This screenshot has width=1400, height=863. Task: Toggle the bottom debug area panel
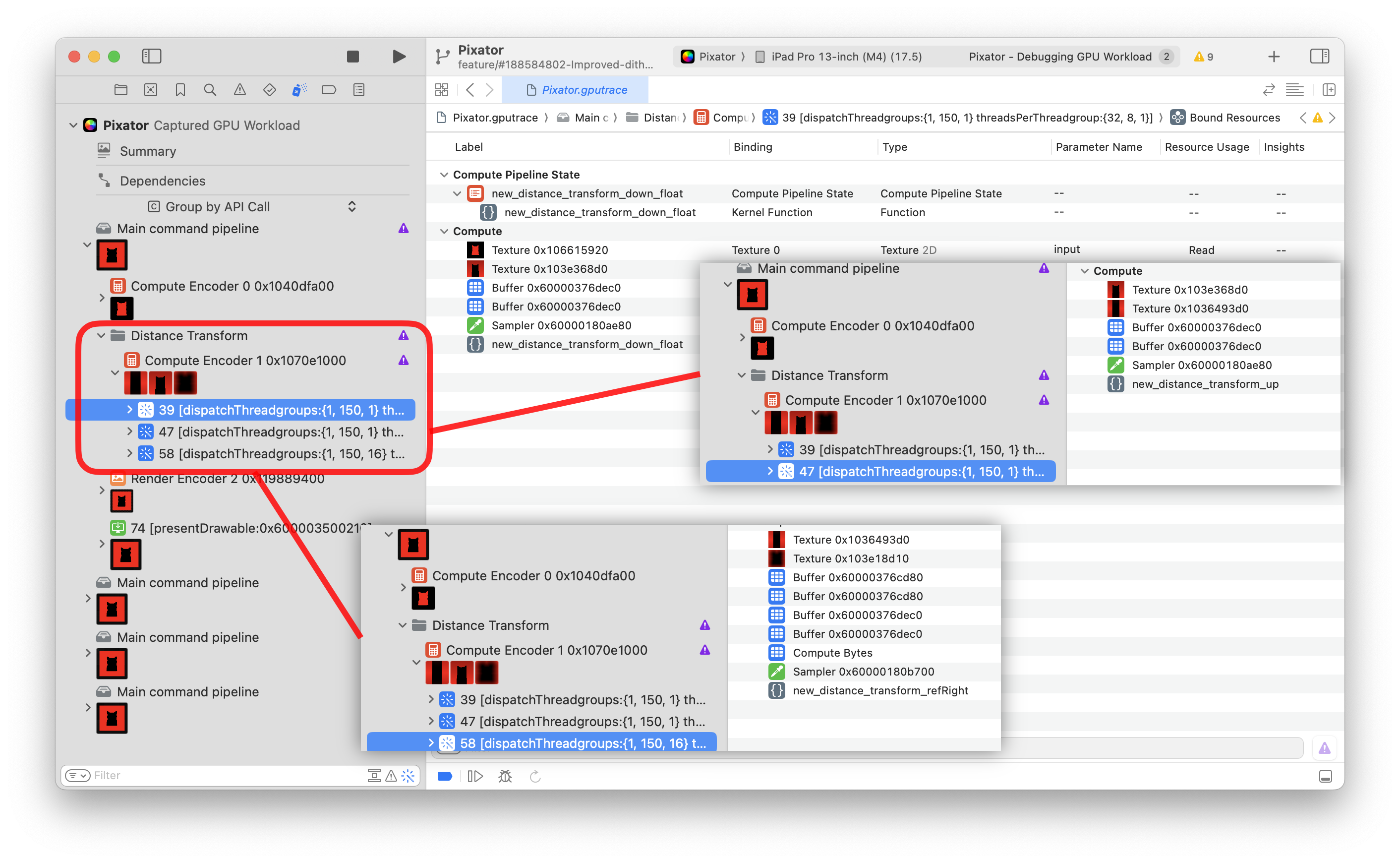coord(1325,776)
